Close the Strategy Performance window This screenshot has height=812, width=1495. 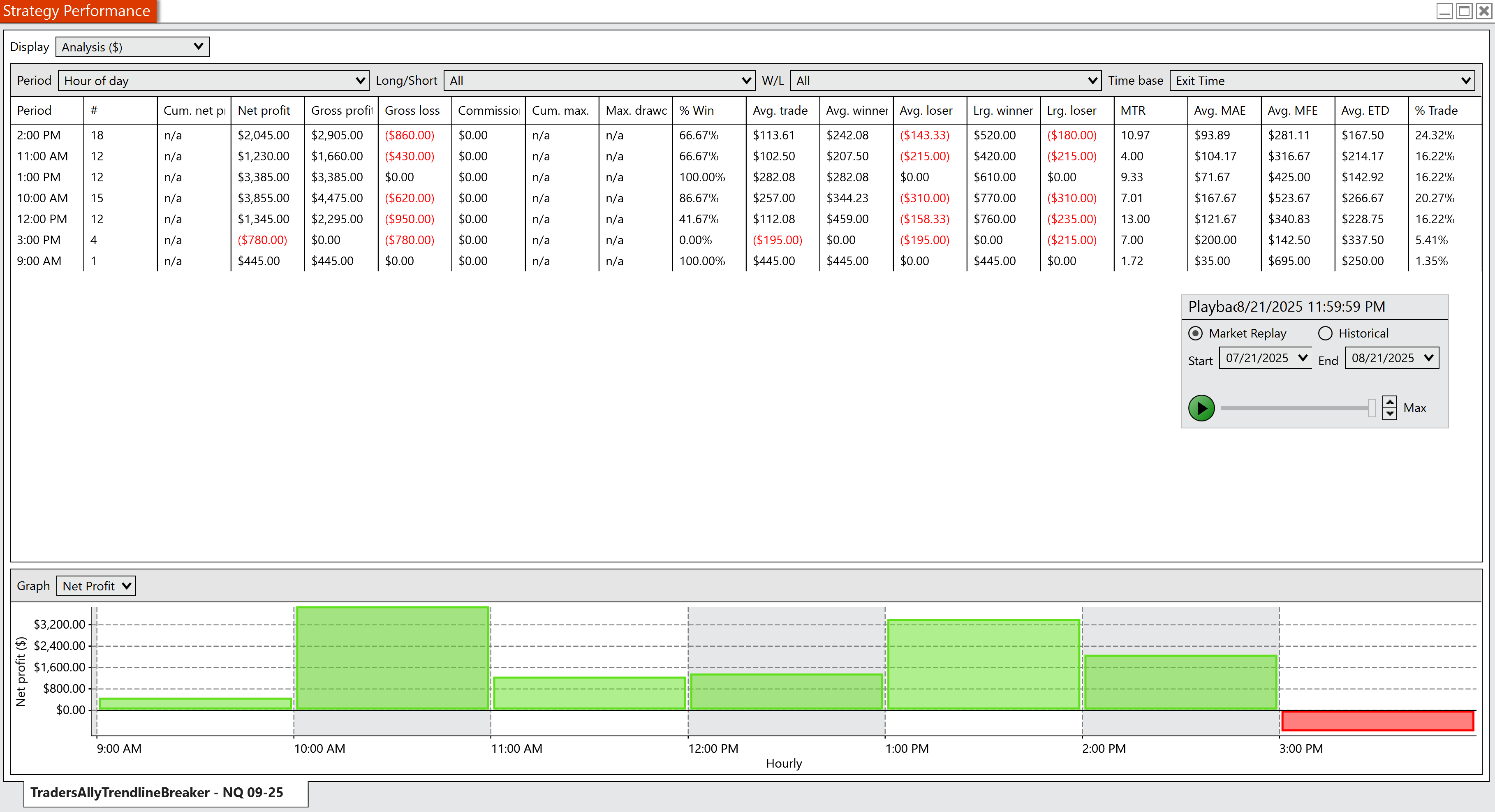tap(1484, 11)
